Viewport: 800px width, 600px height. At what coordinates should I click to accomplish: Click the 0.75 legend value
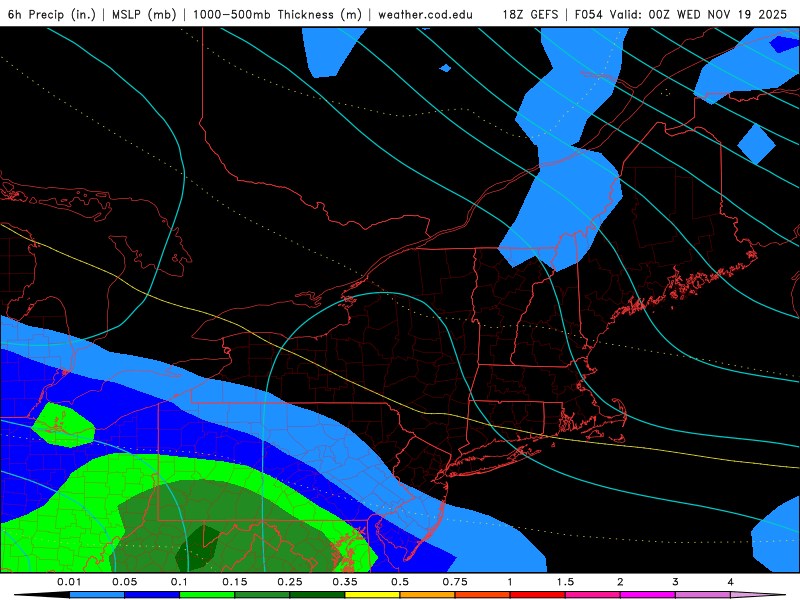point(455,582)
